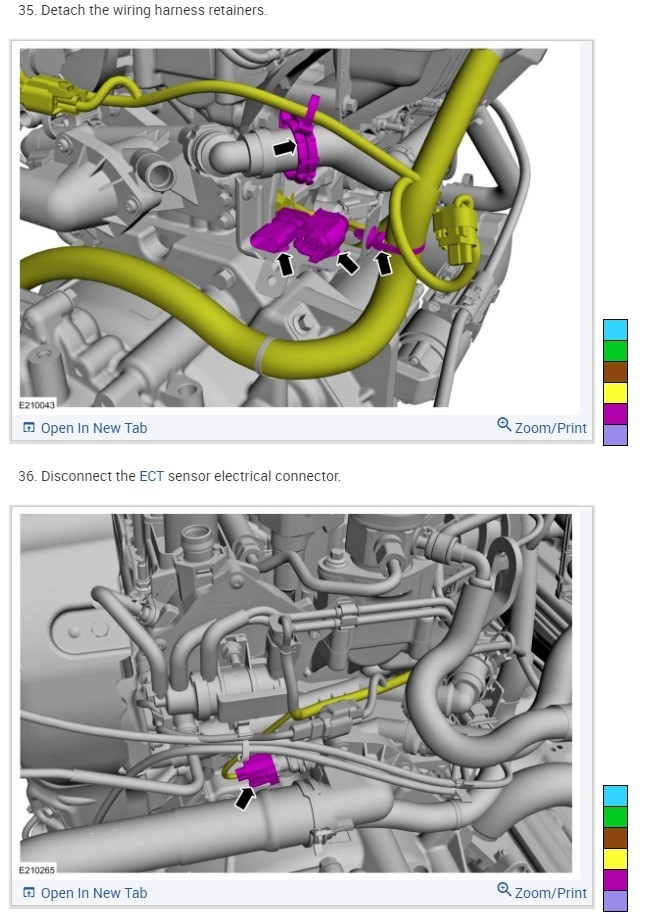Select the lavender swatch beside step 35
Image resolution: width=646 pixels, height=914 pixels.
615,435
